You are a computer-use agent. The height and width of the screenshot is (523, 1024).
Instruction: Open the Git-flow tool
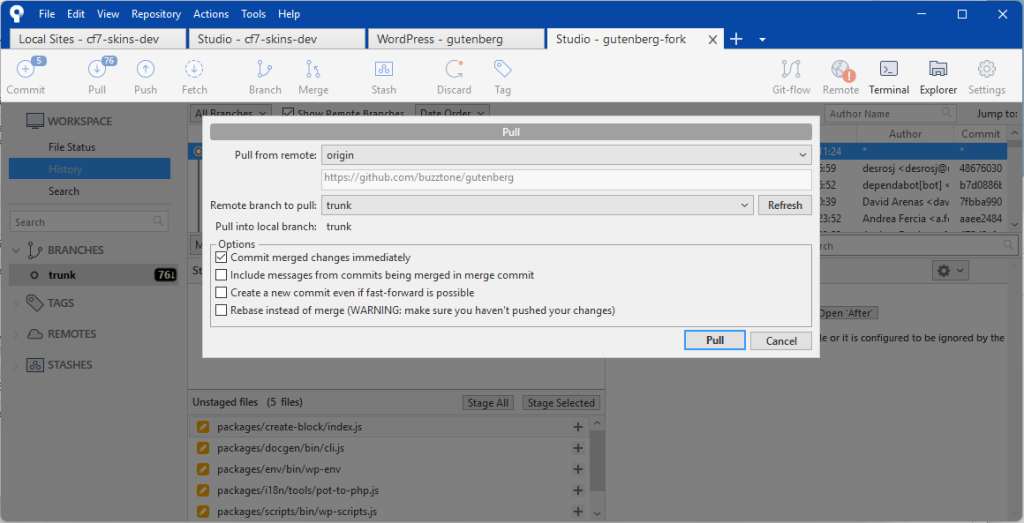click(x=791, y=77)
